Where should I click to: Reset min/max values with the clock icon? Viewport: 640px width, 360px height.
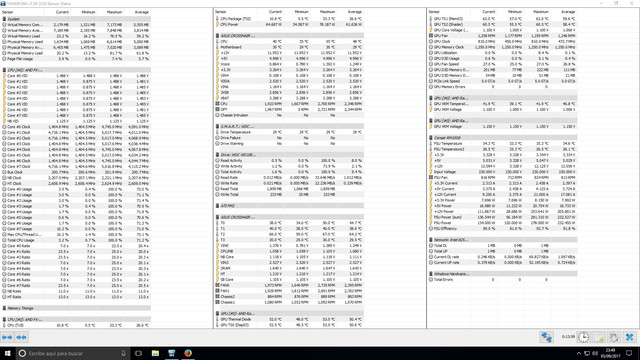click(584, 337)
